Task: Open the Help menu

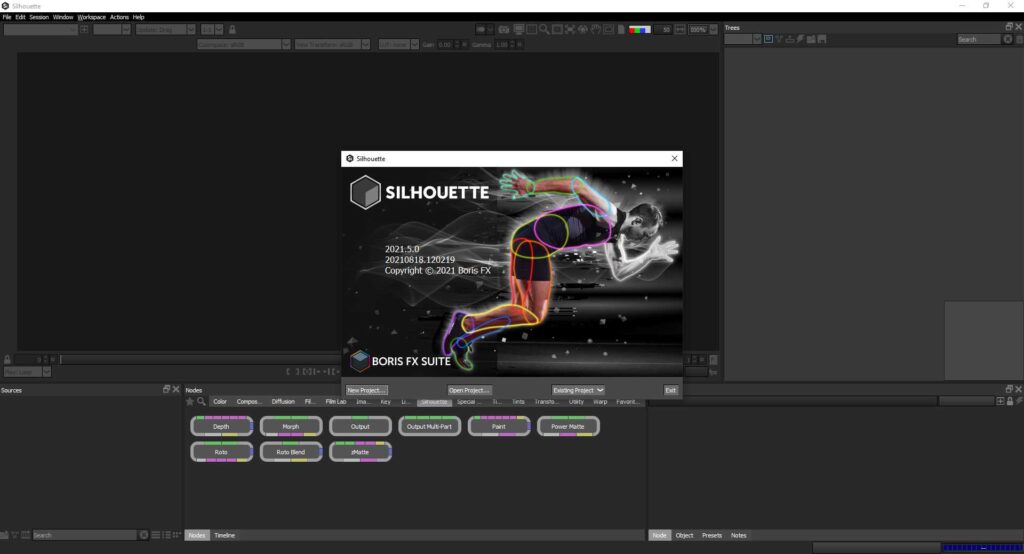Action: pos(138,17)
